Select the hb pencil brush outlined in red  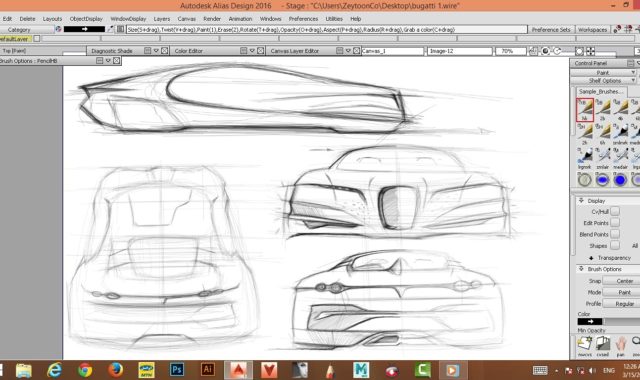point(584,109)
